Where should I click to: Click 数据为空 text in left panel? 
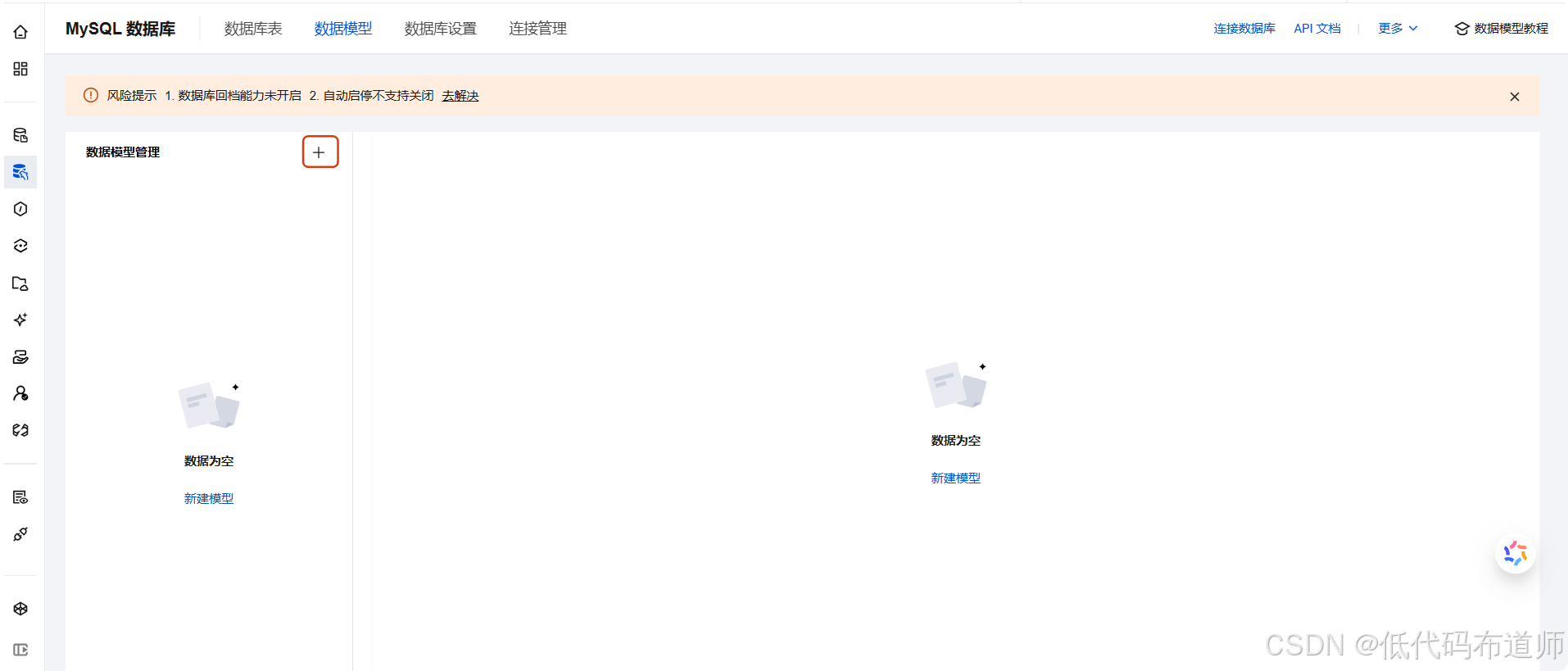point(209,461)
